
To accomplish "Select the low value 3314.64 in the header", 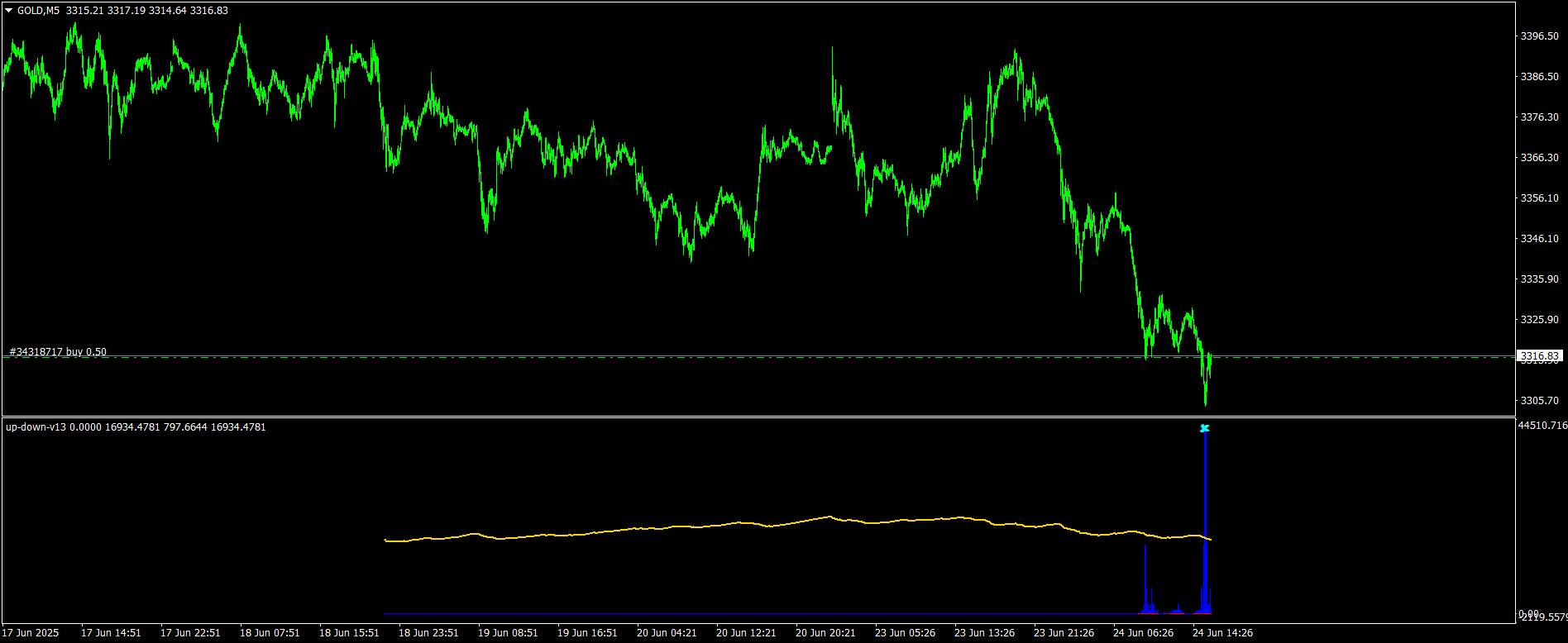I will (x=167, y=11).
